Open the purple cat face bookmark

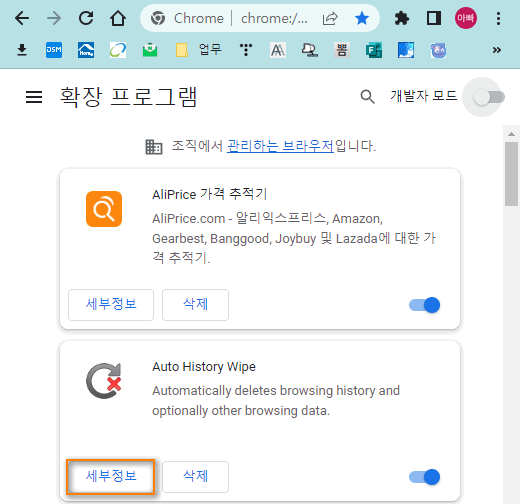pyautogui.click(x=438, y=50)
